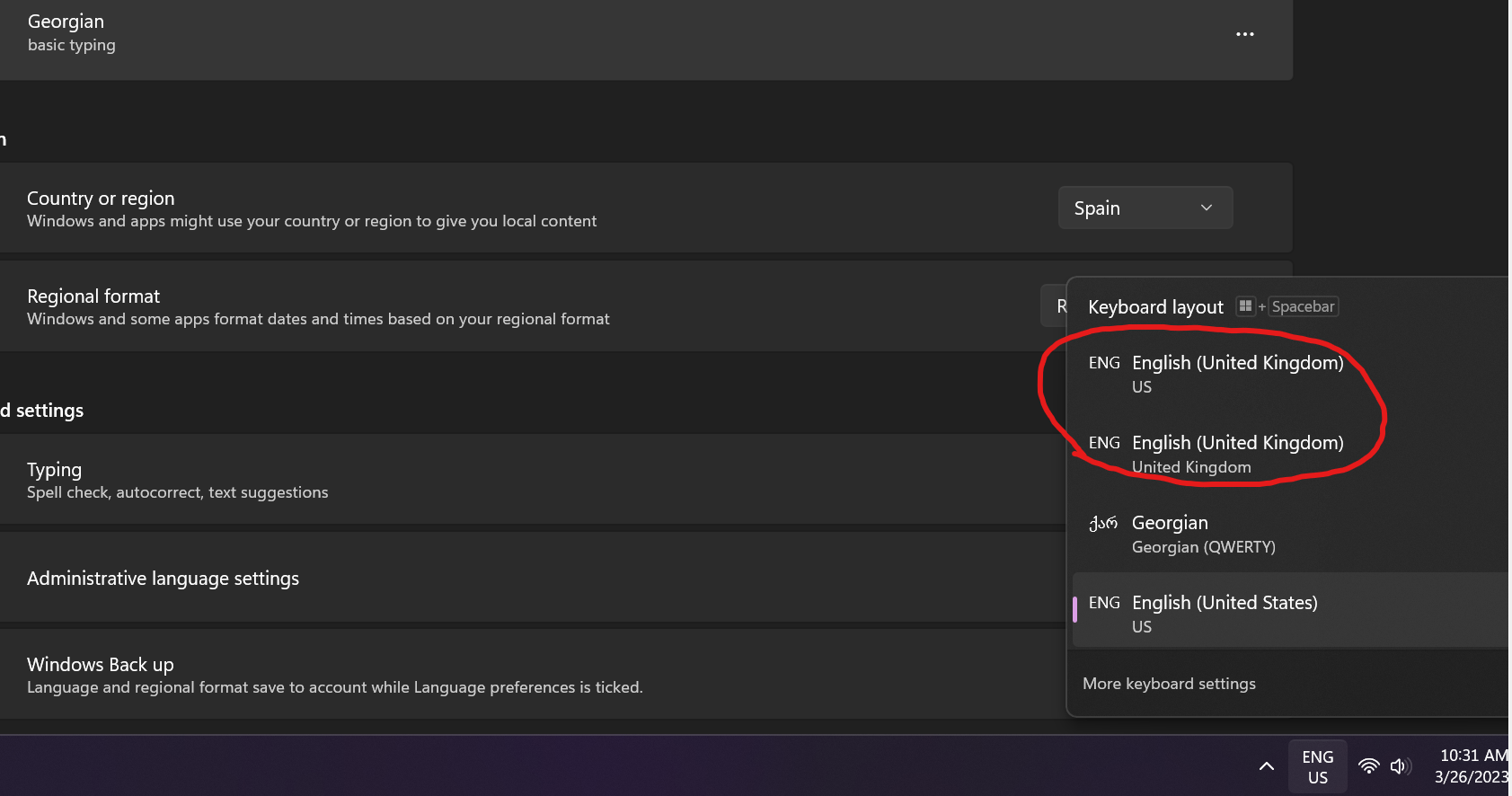Viewport: 1512px width, 796px height.
Task: Open the volume speaker icon
Action: [x=1399, y=766]
